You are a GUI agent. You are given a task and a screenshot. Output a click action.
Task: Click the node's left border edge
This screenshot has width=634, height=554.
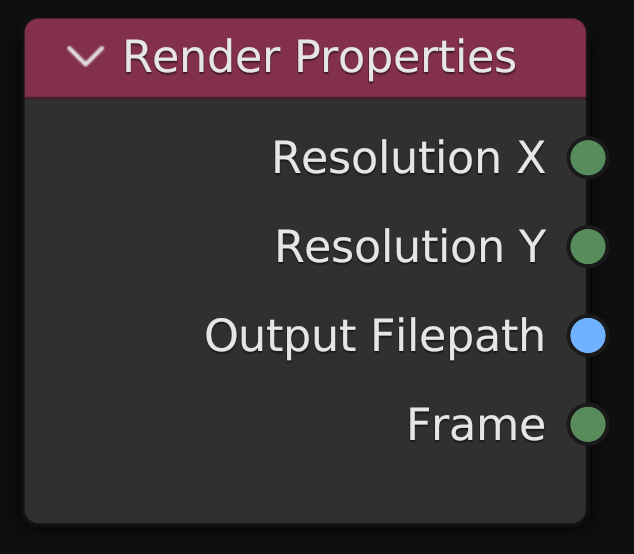click(x=25, y=300)
